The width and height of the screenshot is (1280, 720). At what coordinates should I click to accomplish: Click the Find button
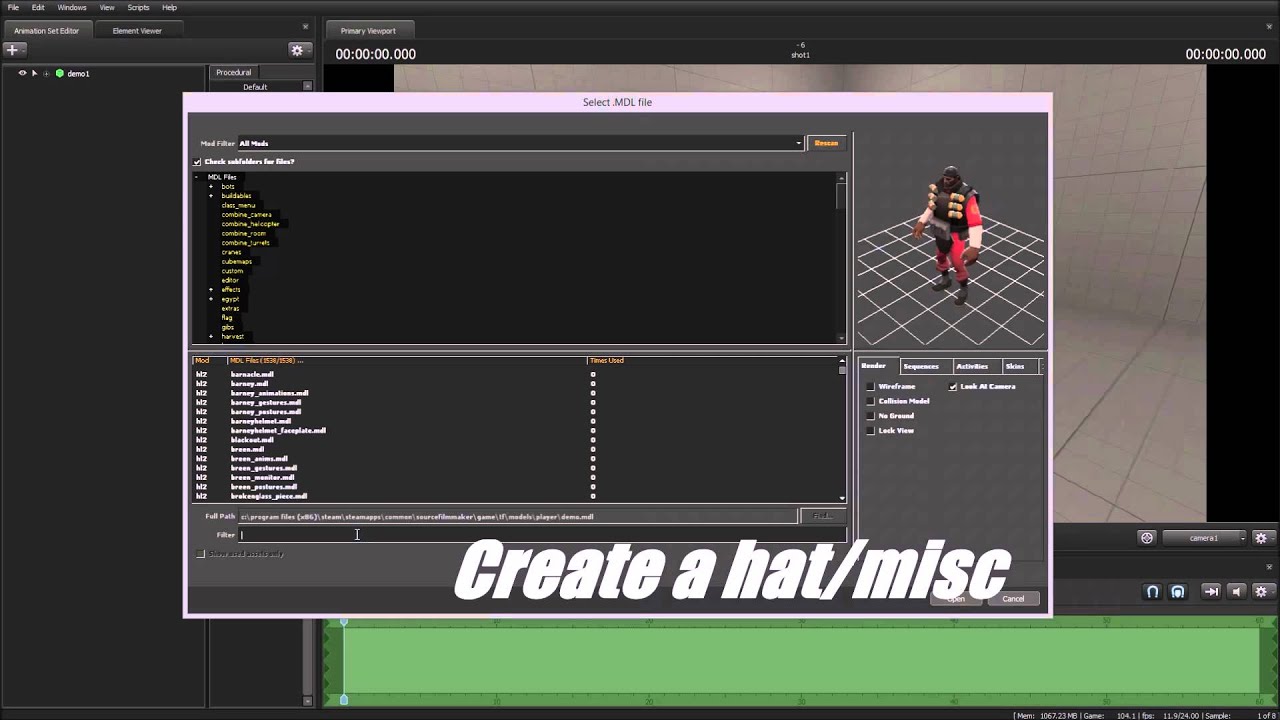click(822, 516)
